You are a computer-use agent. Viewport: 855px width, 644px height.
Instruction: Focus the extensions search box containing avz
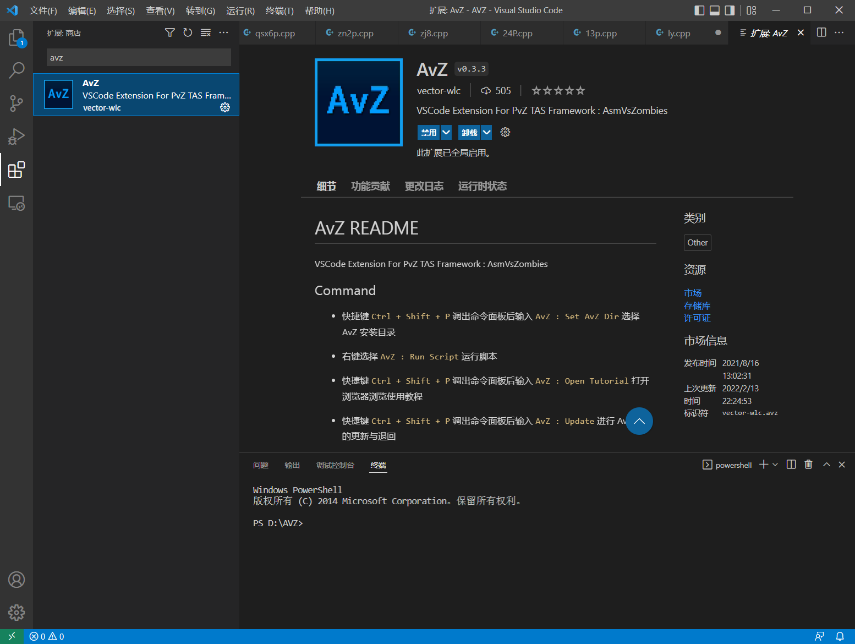click(139, 57)
